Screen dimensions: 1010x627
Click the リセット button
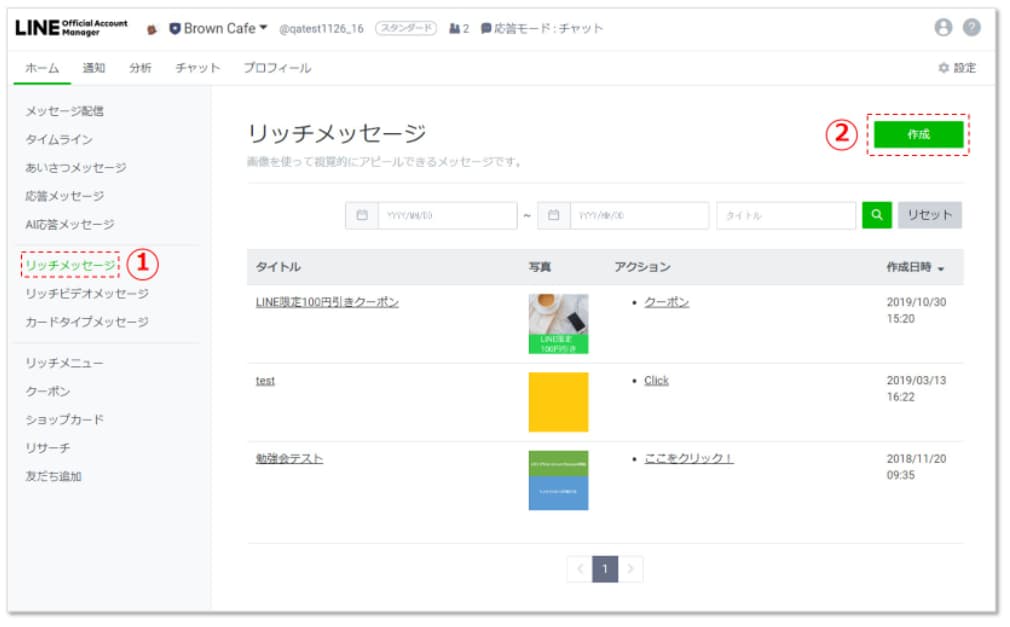929,215
